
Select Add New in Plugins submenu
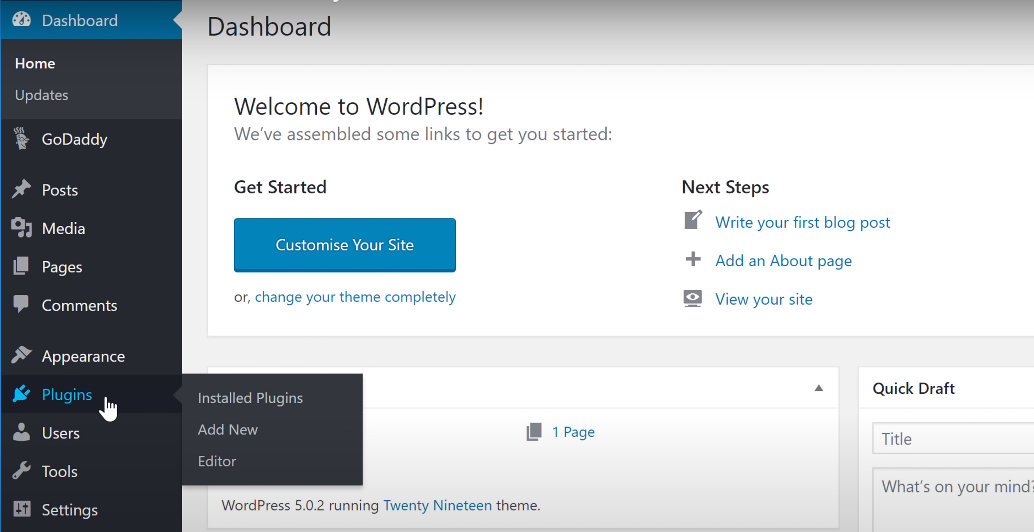pos(228,430)
